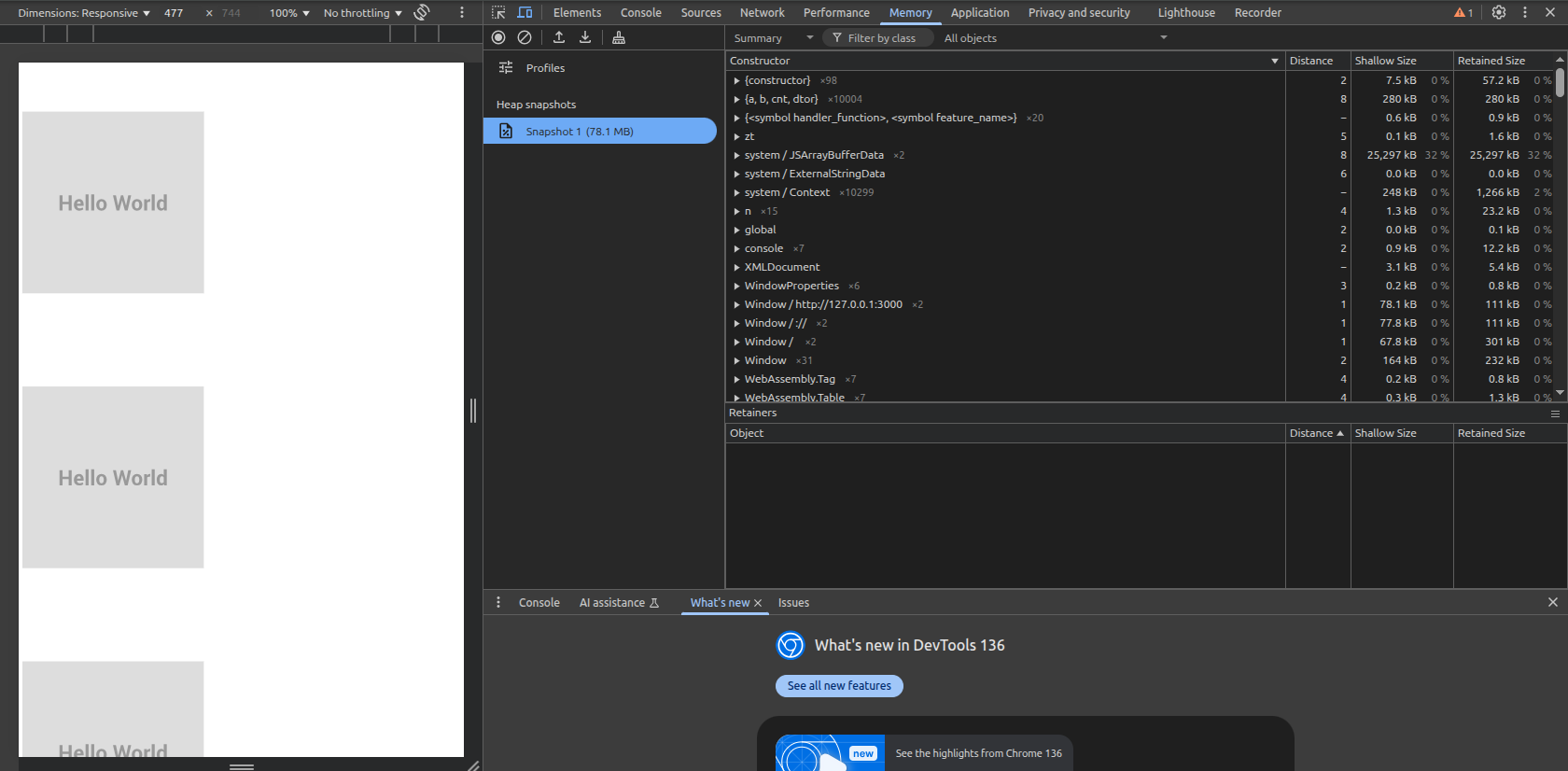Sort by Shallow Size column header
This screenshot has width=1568, height=771.
1401,61
